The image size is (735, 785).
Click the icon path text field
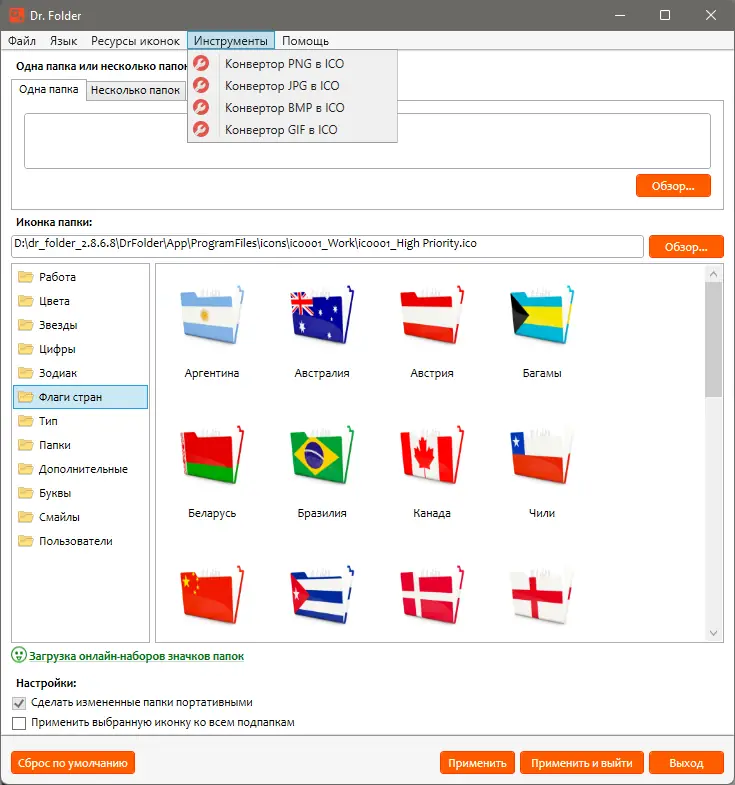pos(327,246)
